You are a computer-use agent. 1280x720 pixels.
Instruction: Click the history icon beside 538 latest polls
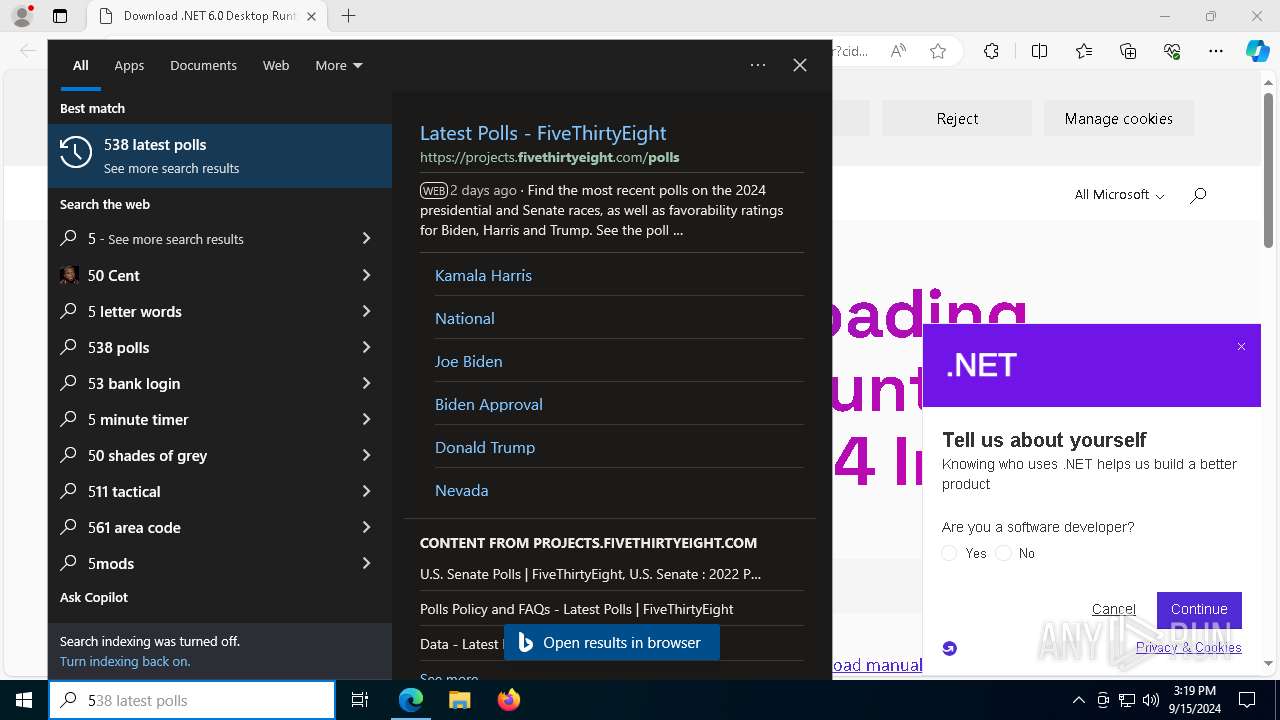coord(76,152)
